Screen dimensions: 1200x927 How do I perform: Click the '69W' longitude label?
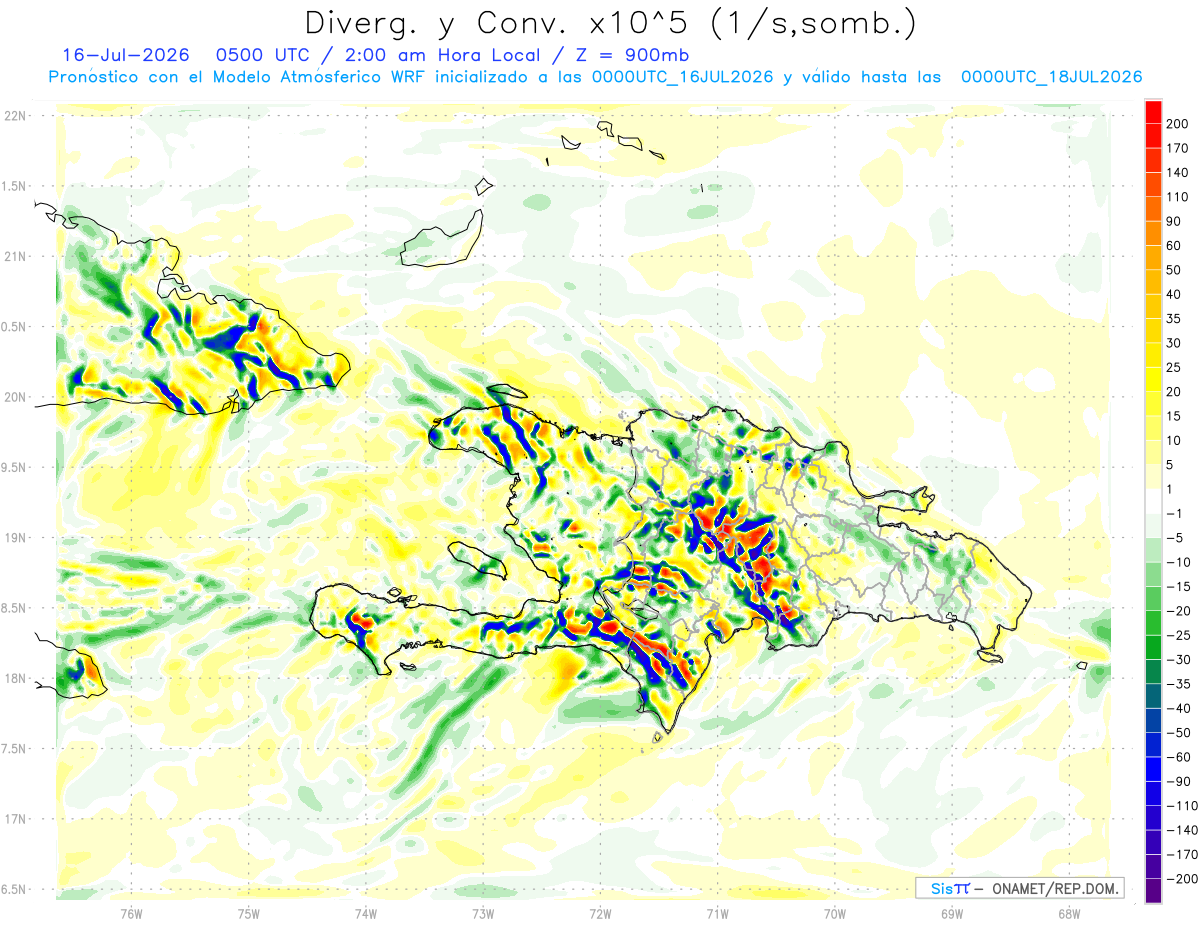pos(952,913)
